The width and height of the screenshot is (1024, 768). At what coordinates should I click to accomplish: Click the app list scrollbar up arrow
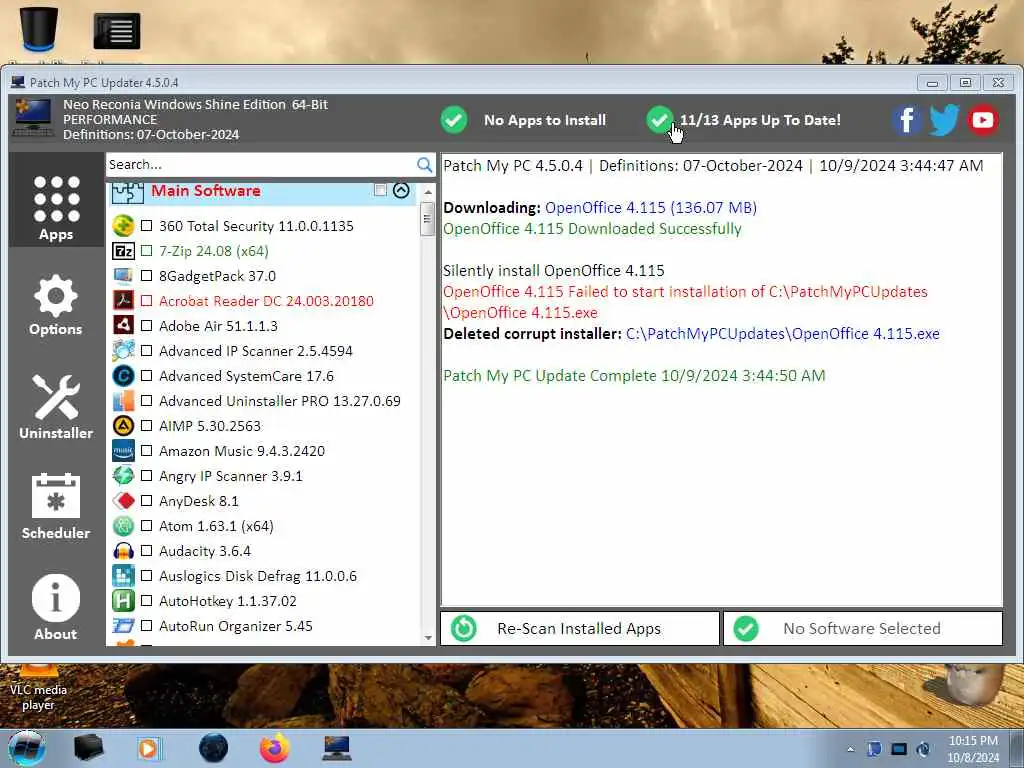[x=428, y=192]
